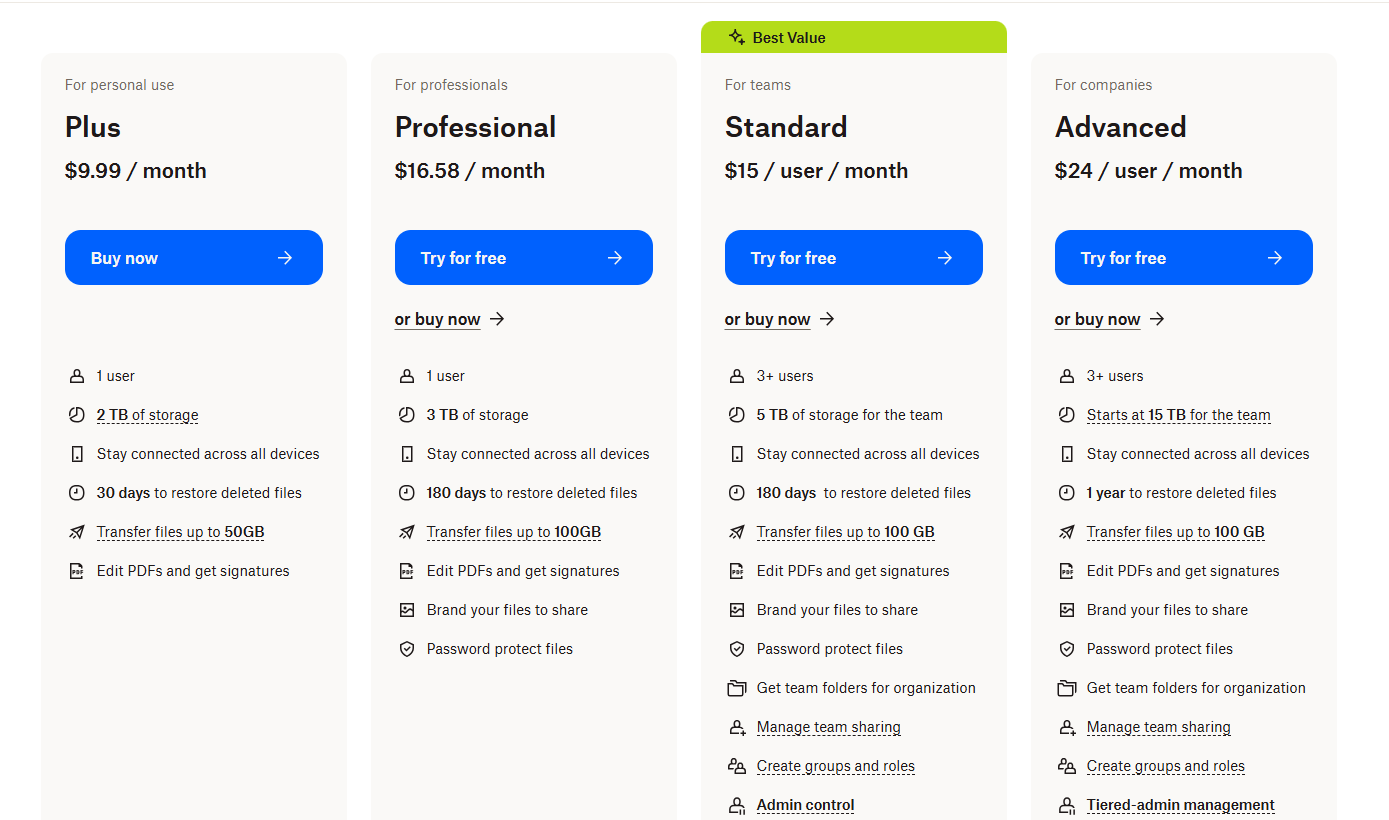Click the device icon in Plus plan
Image resolution: width=1389 pixels, height=820 pixels.
pos(77,454)
